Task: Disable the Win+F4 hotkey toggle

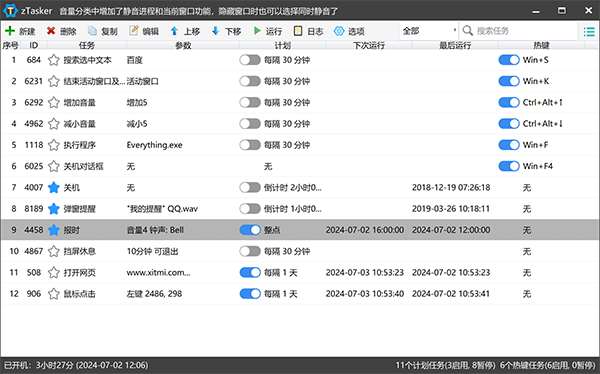Action: click(509, 166)
